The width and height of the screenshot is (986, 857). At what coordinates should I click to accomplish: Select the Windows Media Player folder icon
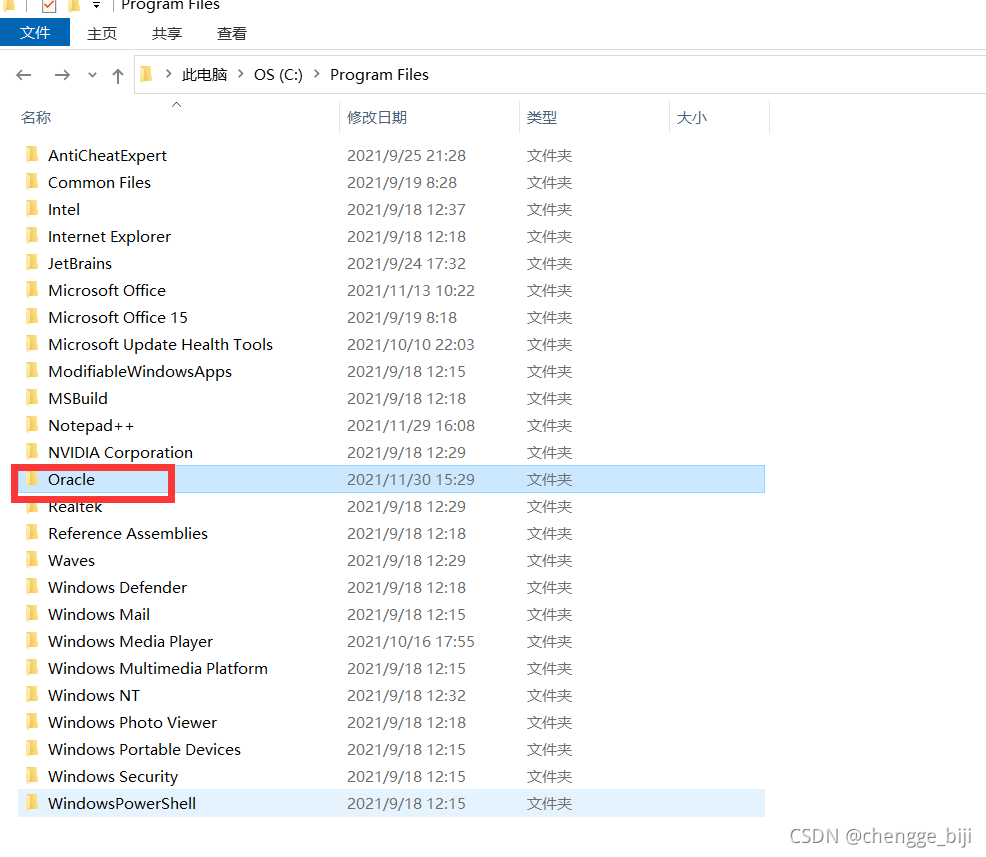[x=32, y=641]
